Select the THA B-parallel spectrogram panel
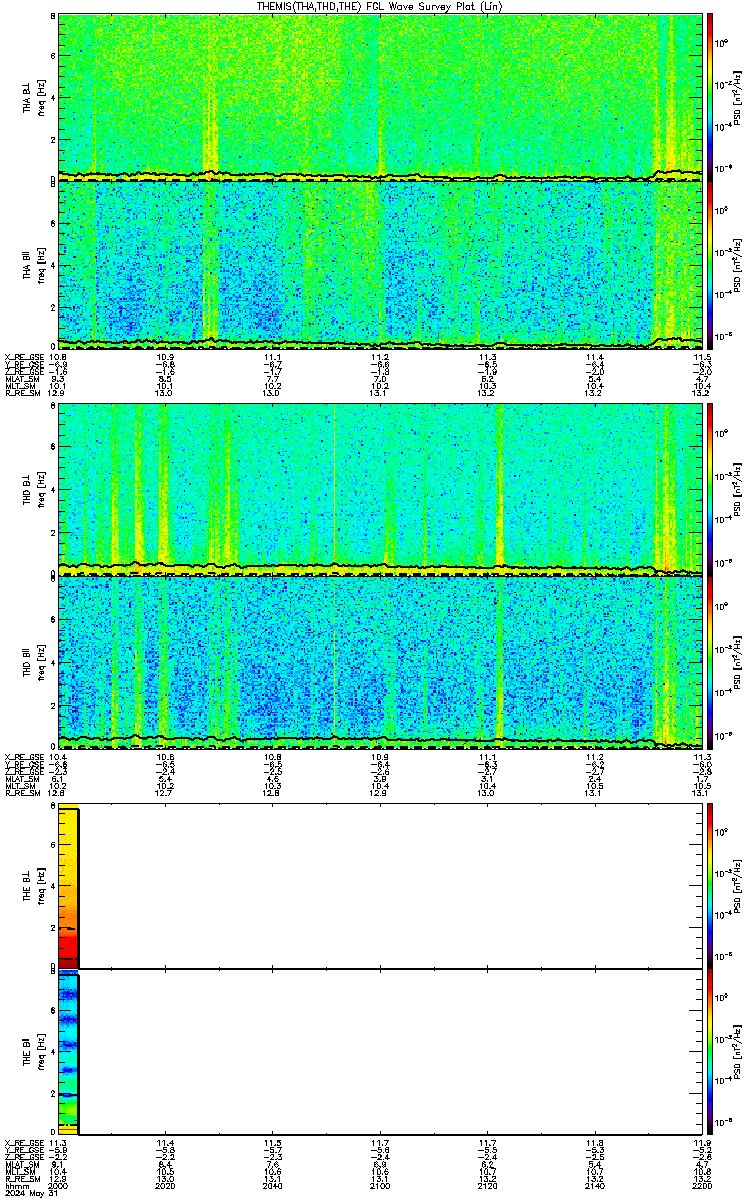The width and height of the screenshot is (750, 1200). point(379,264)
